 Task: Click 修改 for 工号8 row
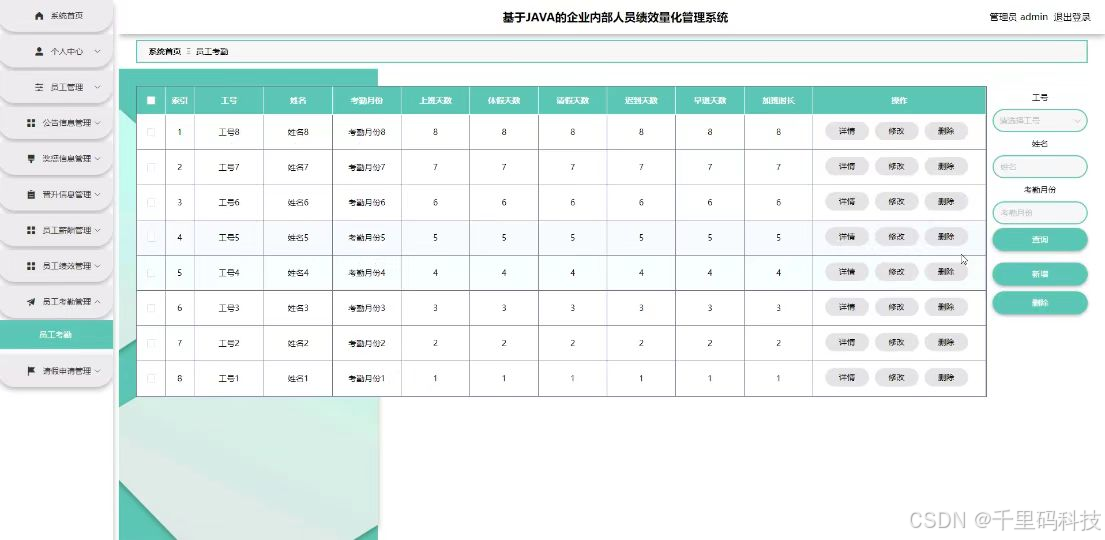click(x=896, y=131)
